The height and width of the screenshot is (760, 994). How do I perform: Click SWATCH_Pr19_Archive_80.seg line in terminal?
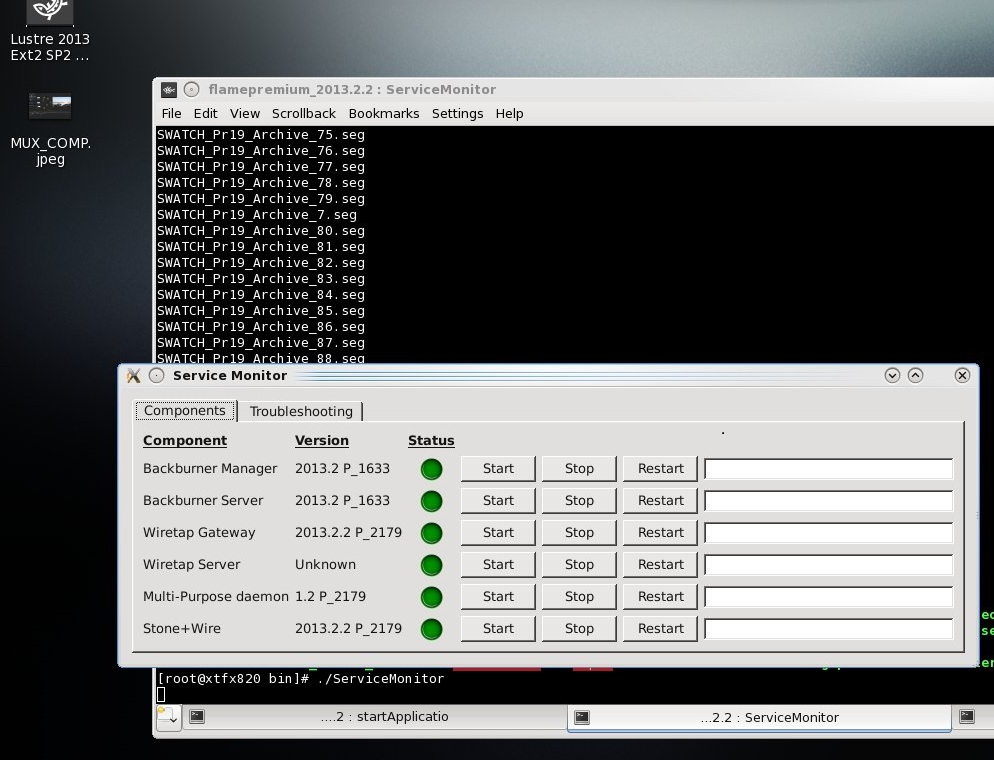pos(261,231)
